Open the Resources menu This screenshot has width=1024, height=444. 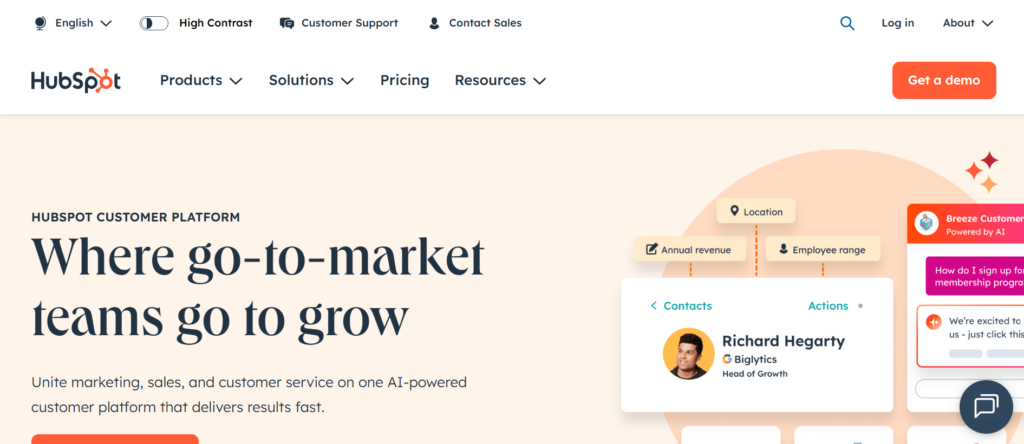pyautogui.click(x=500, y=80)
